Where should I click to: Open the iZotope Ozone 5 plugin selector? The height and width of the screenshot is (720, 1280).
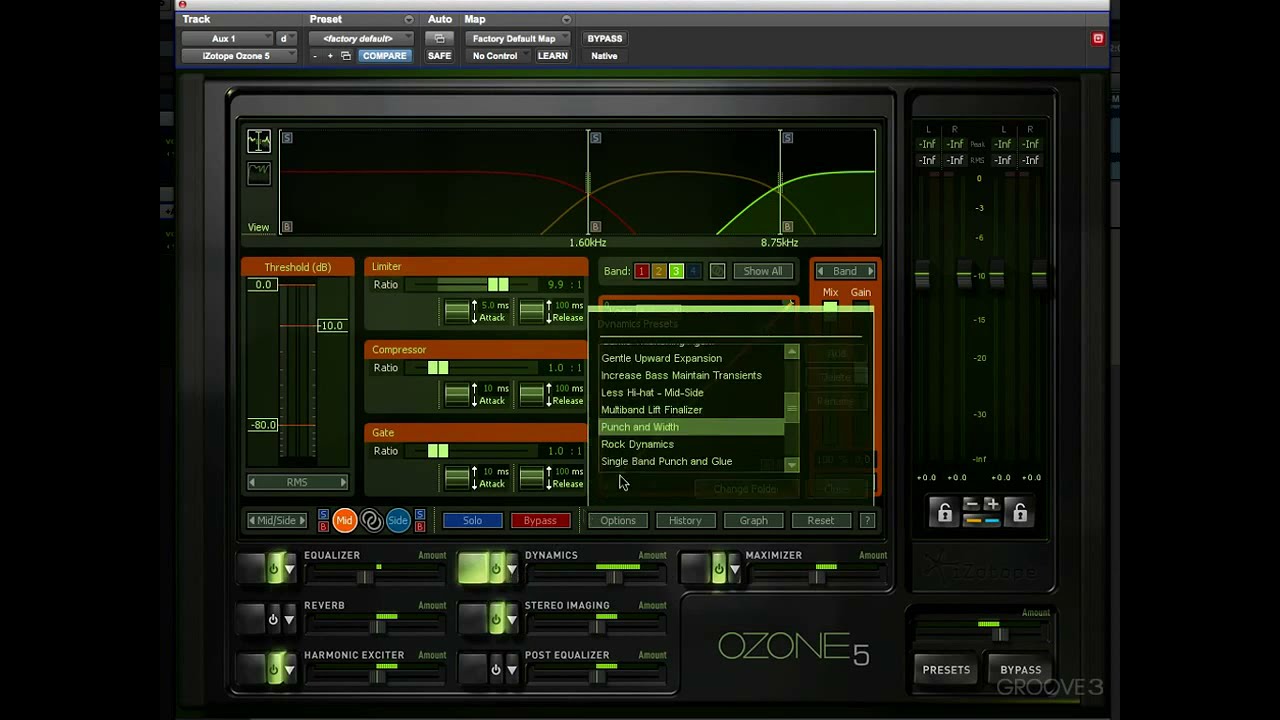238,56
